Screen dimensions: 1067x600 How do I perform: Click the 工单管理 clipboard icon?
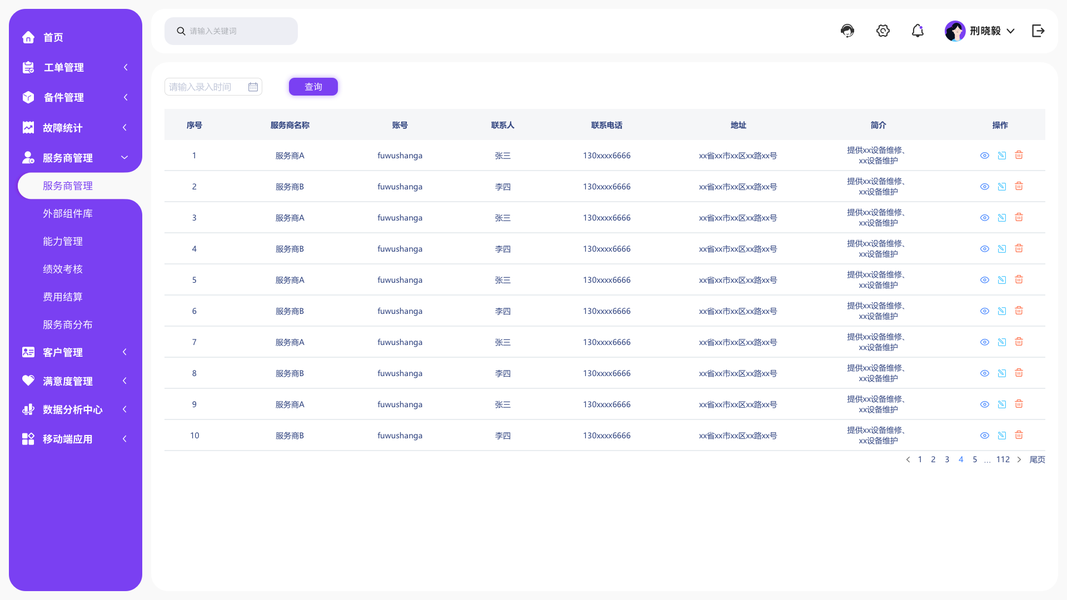pyautogui.click(x=28, y=67)
